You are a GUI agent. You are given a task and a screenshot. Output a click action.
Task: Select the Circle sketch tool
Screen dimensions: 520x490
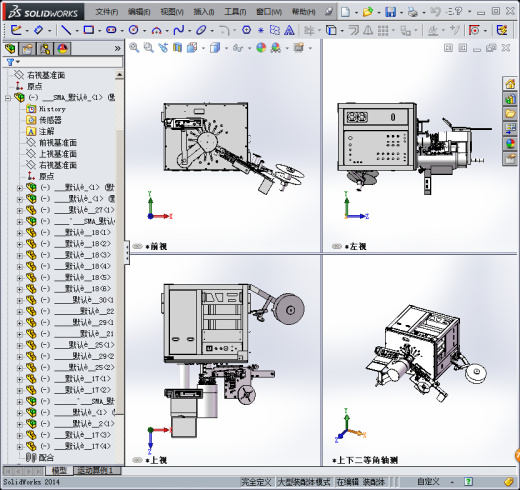(134, 30)
